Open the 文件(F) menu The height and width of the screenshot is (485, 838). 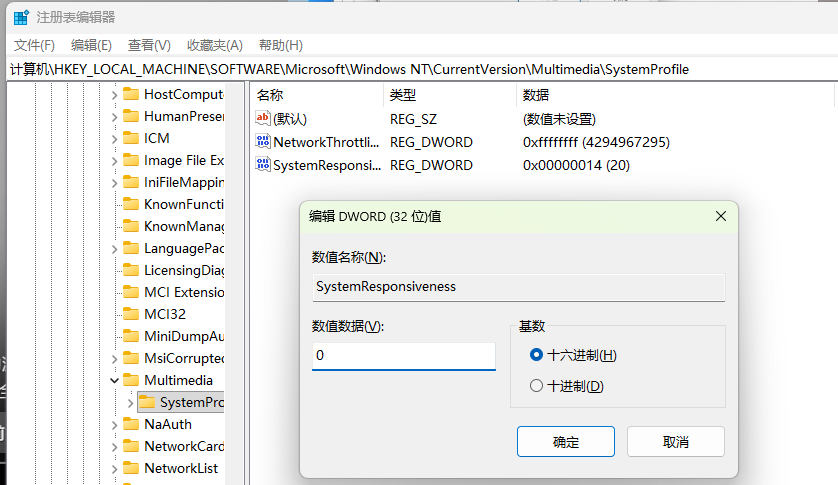pyautogui.click(x=34, y=45)
